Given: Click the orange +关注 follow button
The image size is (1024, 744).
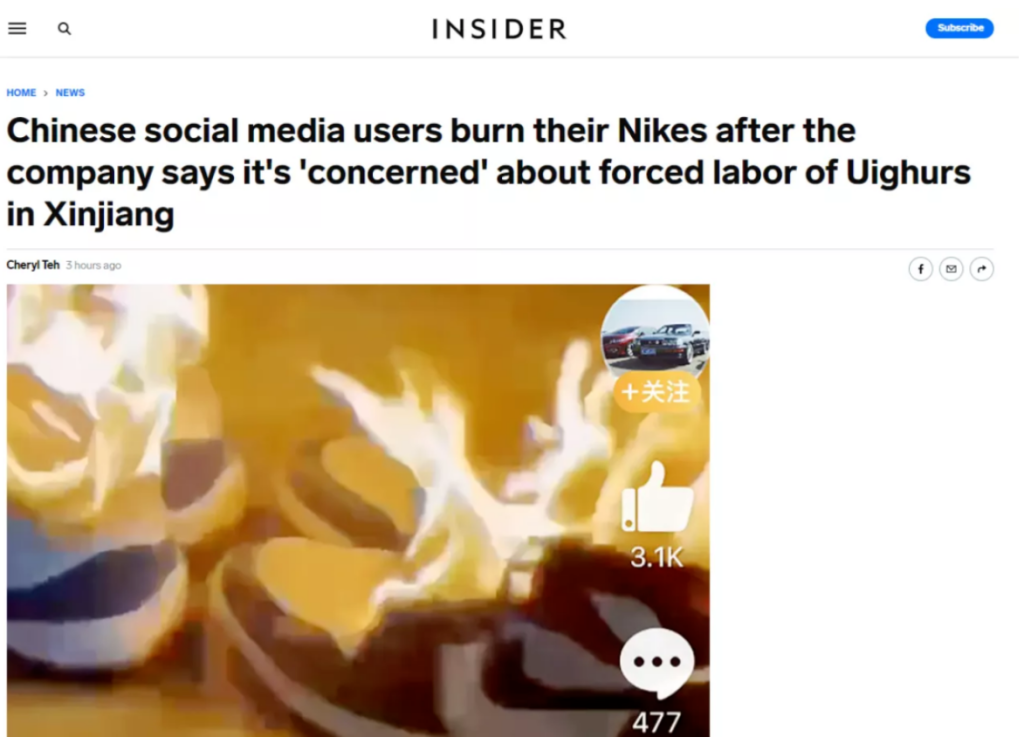Looking at the screenshot, I should point(656,392).
